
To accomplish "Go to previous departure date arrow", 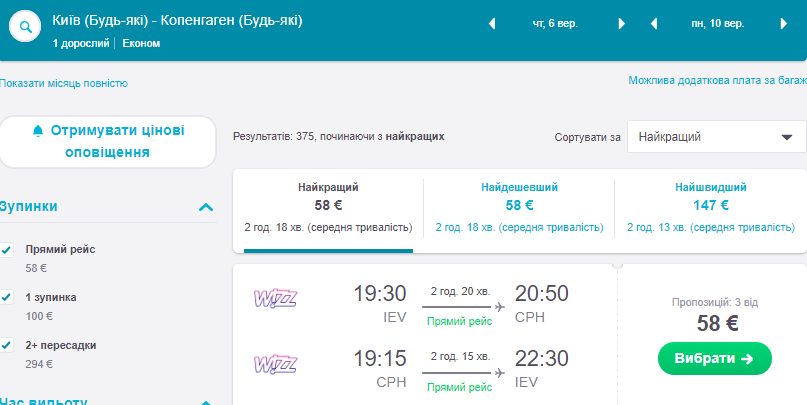I will click(x=491, y=24).
